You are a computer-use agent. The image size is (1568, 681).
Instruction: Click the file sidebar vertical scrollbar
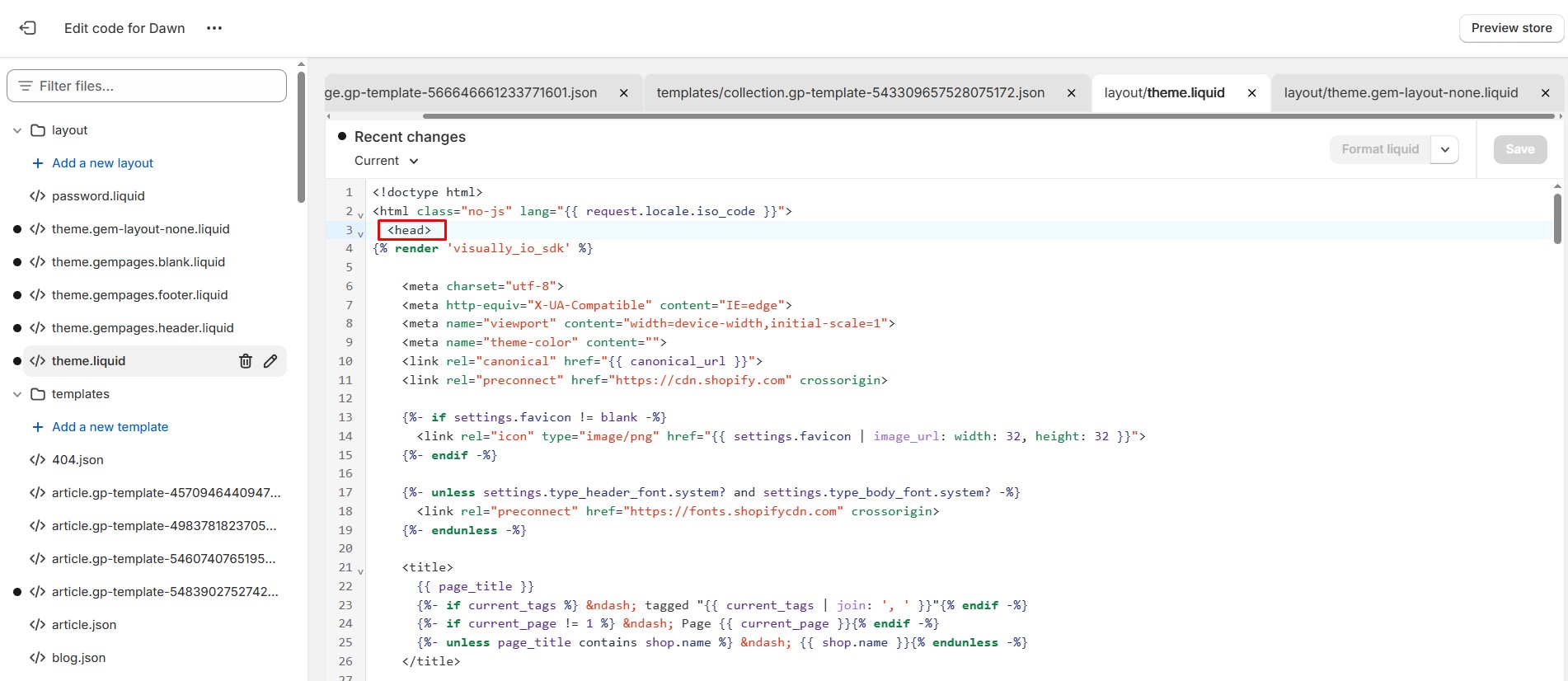coord(301,137)
